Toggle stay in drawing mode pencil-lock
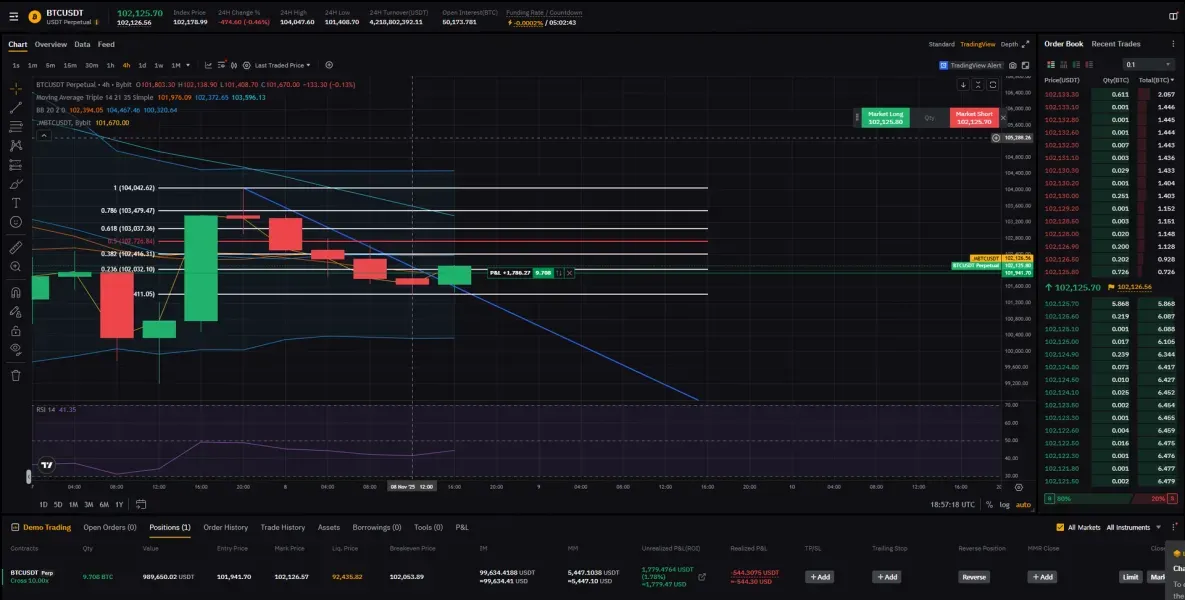 [x=16, y=311]
